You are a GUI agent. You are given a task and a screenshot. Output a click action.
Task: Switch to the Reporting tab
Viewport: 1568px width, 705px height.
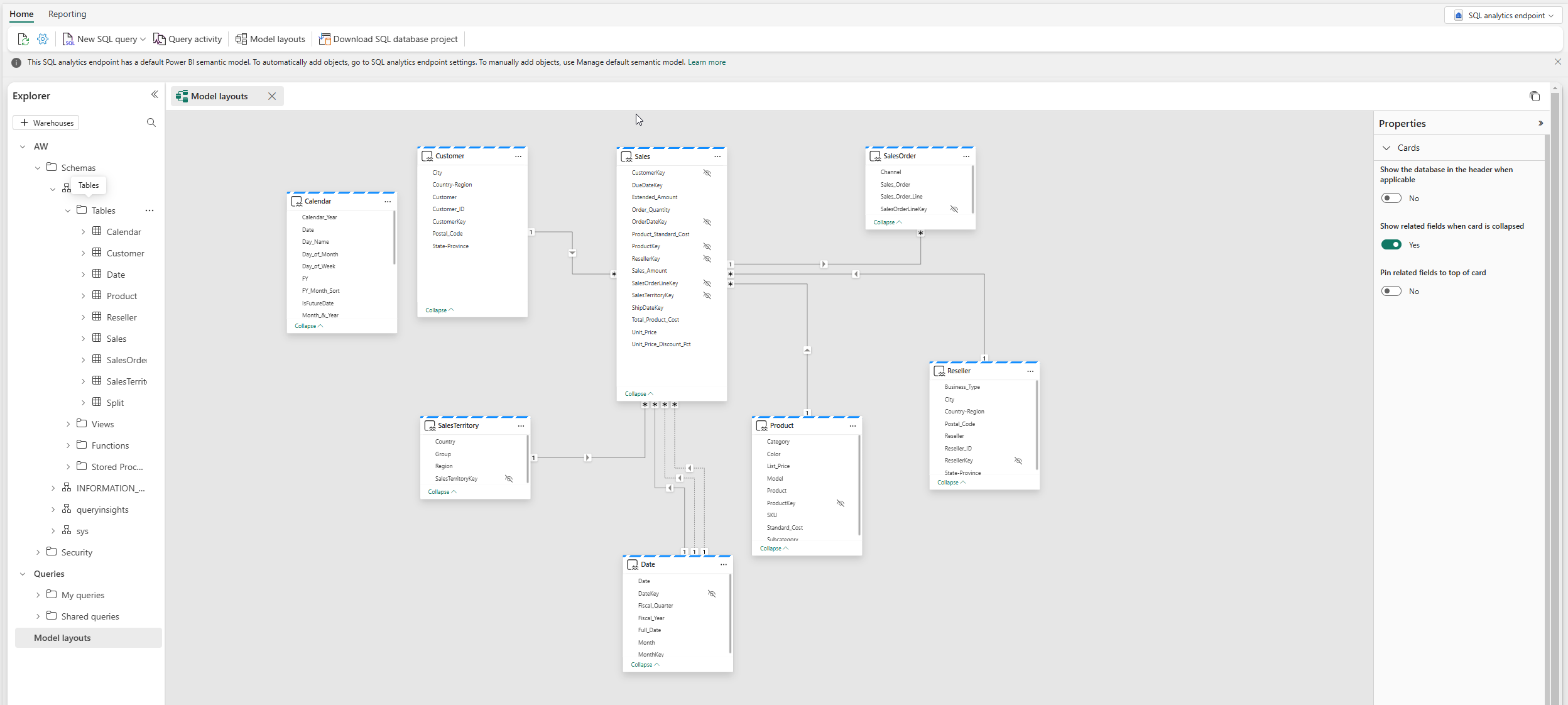tap(67, 14)
